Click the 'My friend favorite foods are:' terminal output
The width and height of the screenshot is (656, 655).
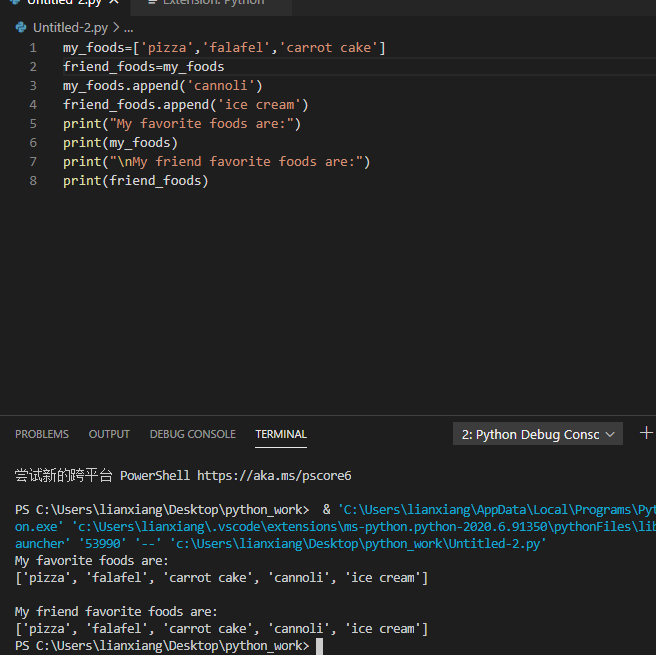pos(116,612)
